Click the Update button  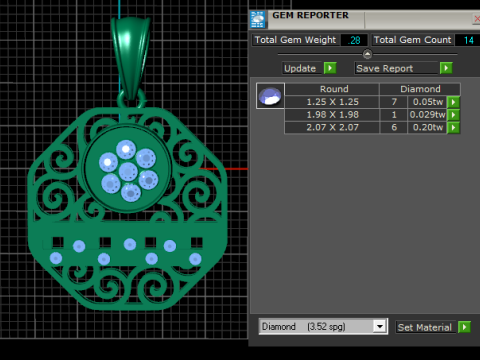302,68
